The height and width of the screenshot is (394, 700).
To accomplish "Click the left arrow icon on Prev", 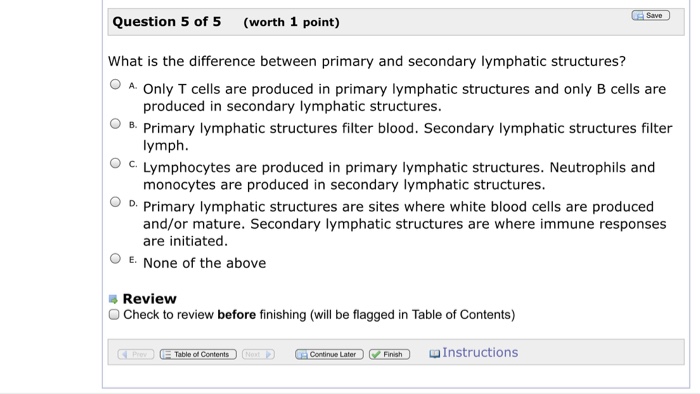I will (x=125, y=354).
